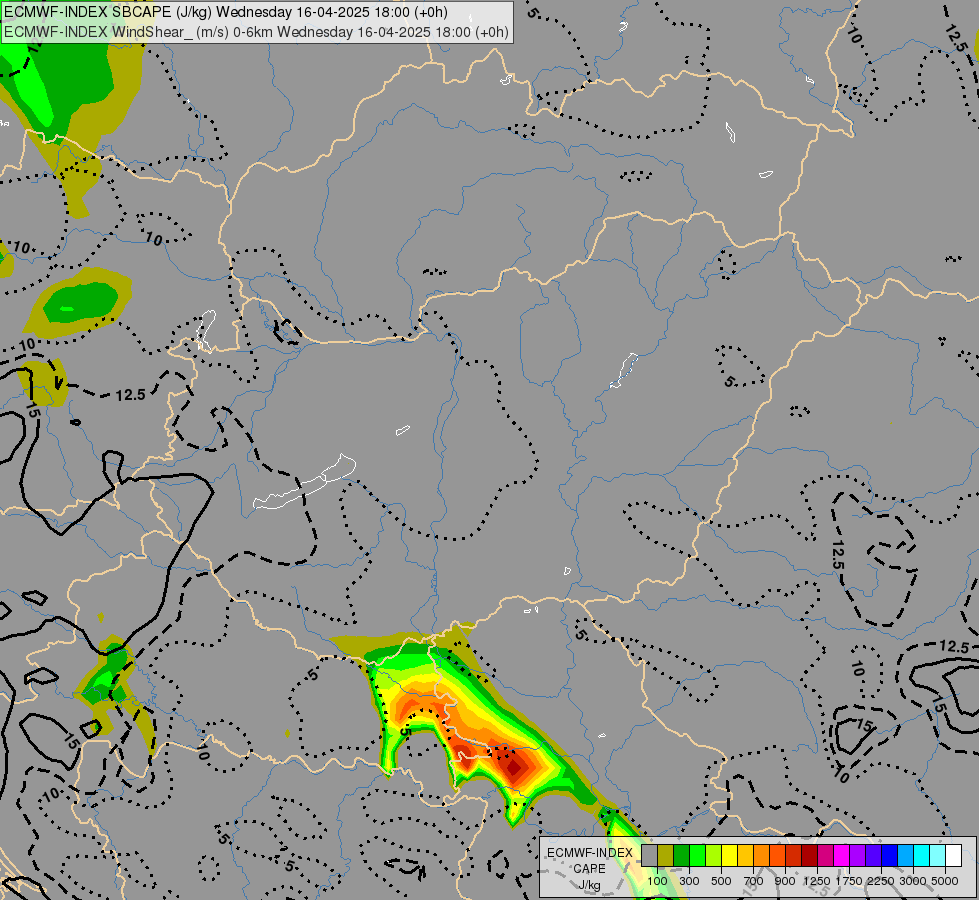Click the legend value 500
Image resolution: width=979 pixels, height=900 pixels.
pyautogui.click(x=721, y=881)
